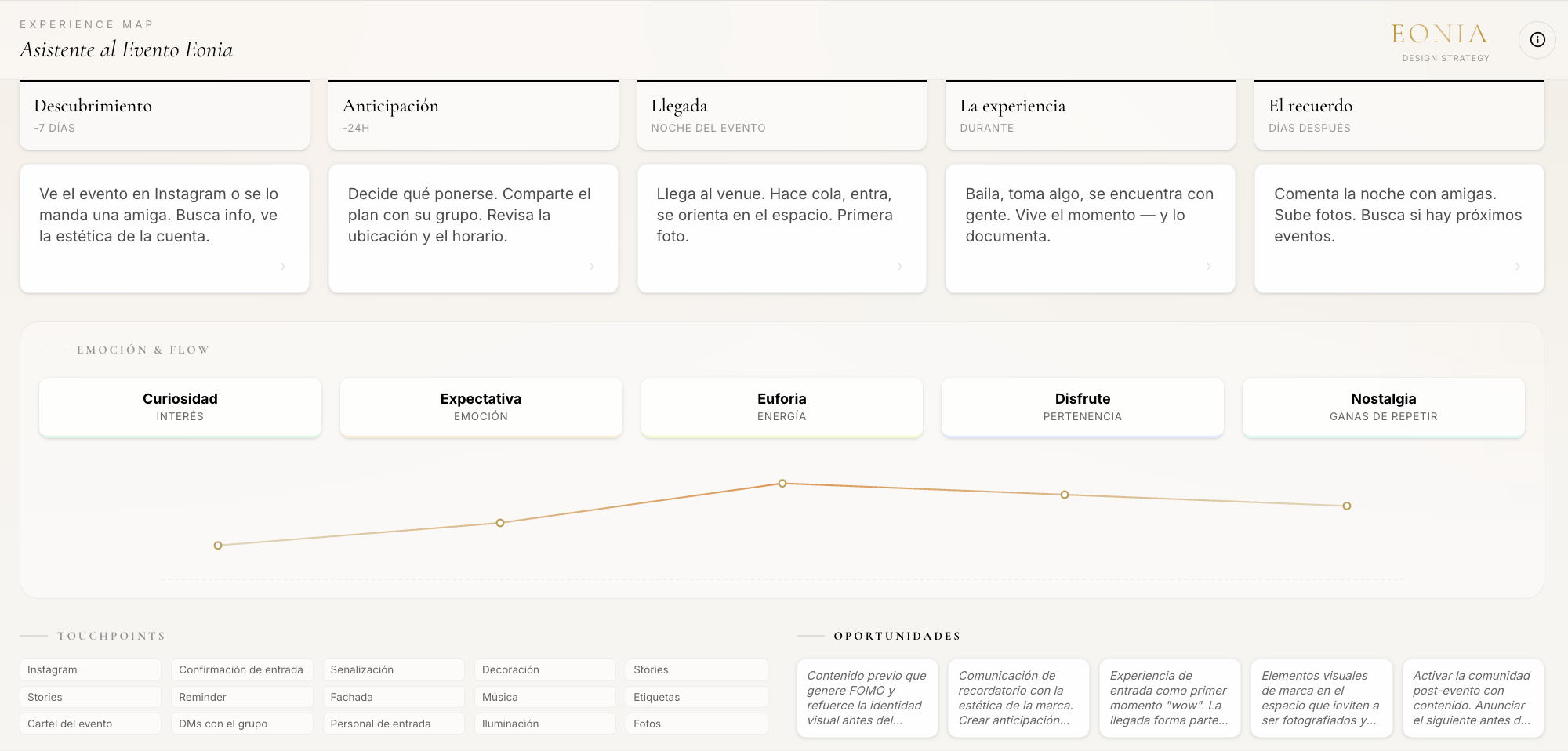Select the Confirmación de entrada touchpoint
This screenshot has height=751, width=1568.
point(242,669)
